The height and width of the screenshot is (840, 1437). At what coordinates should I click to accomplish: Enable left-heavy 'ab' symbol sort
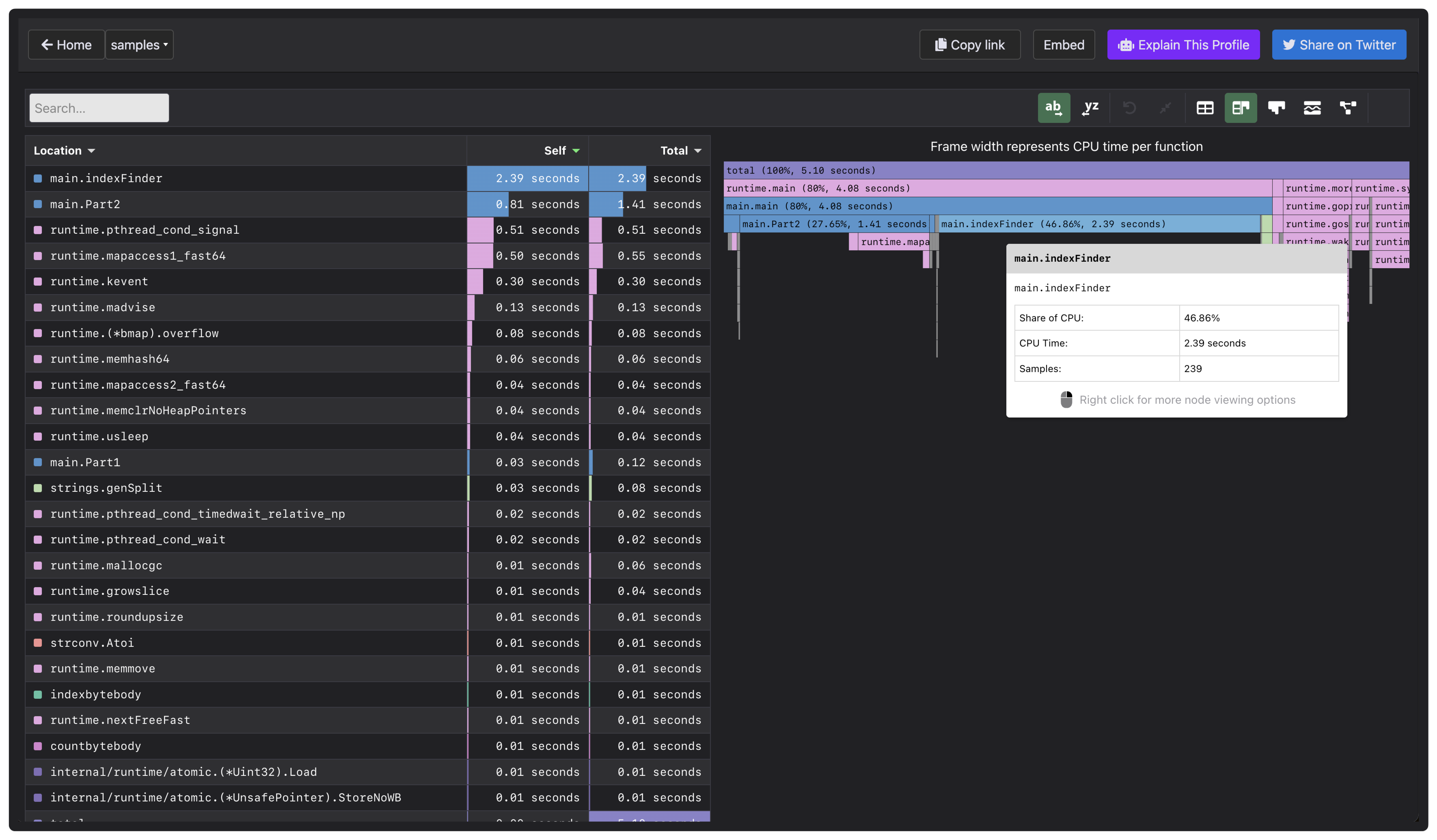pyautogui.click(x=1053, y=108)
